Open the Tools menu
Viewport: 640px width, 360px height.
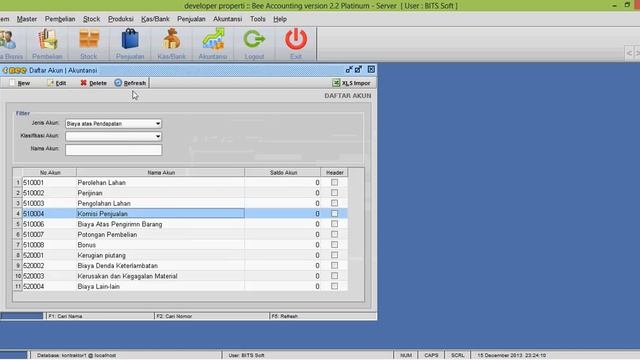258,19
